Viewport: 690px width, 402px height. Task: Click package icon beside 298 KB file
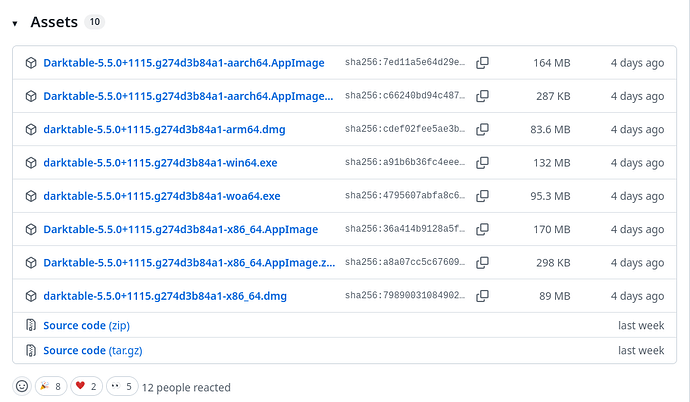(31, 263)
